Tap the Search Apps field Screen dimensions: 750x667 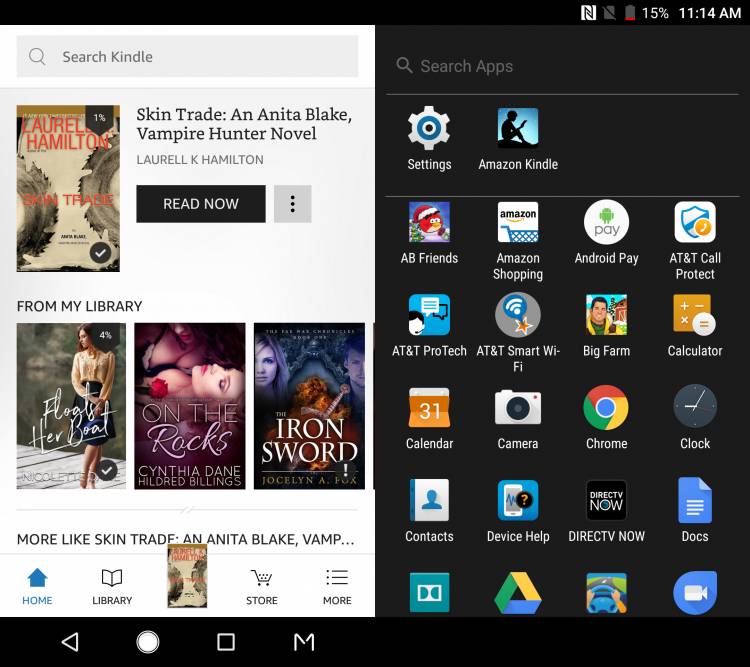click(562, 66)
